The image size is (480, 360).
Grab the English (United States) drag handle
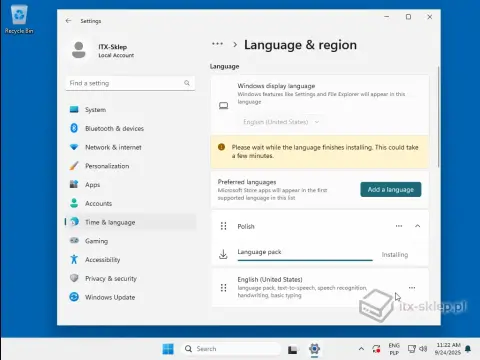pos(224,288)
